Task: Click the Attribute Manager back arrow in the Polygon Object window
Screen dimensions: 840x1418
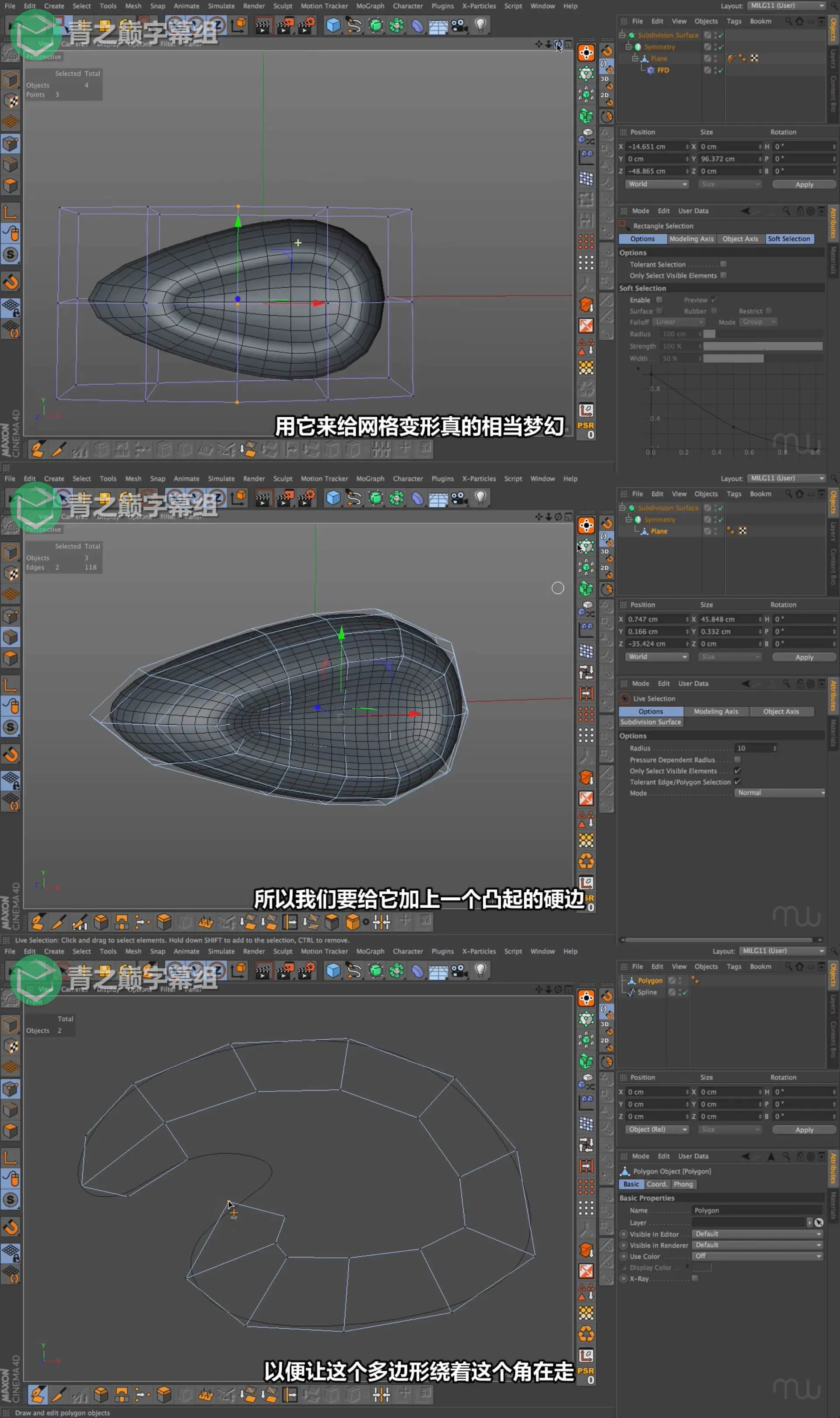Action: (x=745, y=1156)
